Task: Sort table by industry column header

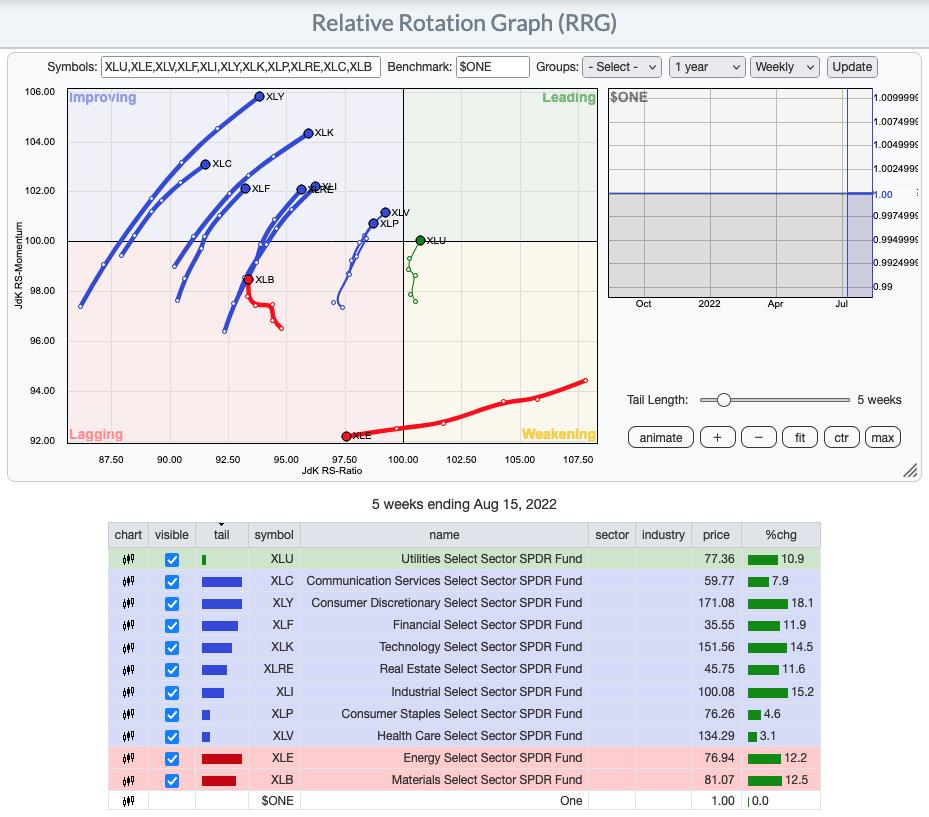Action: coord(664,535)
